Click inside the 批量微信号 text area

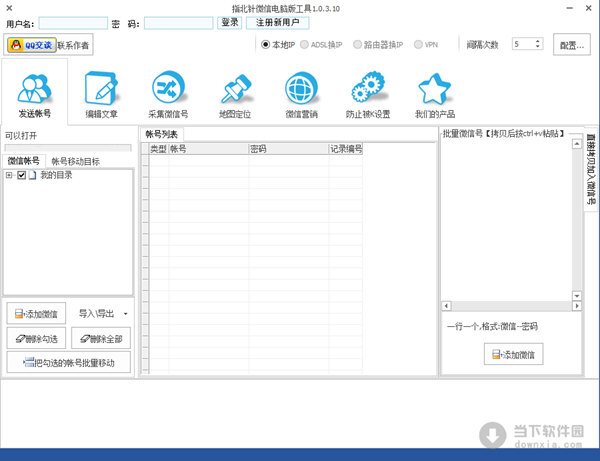[x=506, y=220]
